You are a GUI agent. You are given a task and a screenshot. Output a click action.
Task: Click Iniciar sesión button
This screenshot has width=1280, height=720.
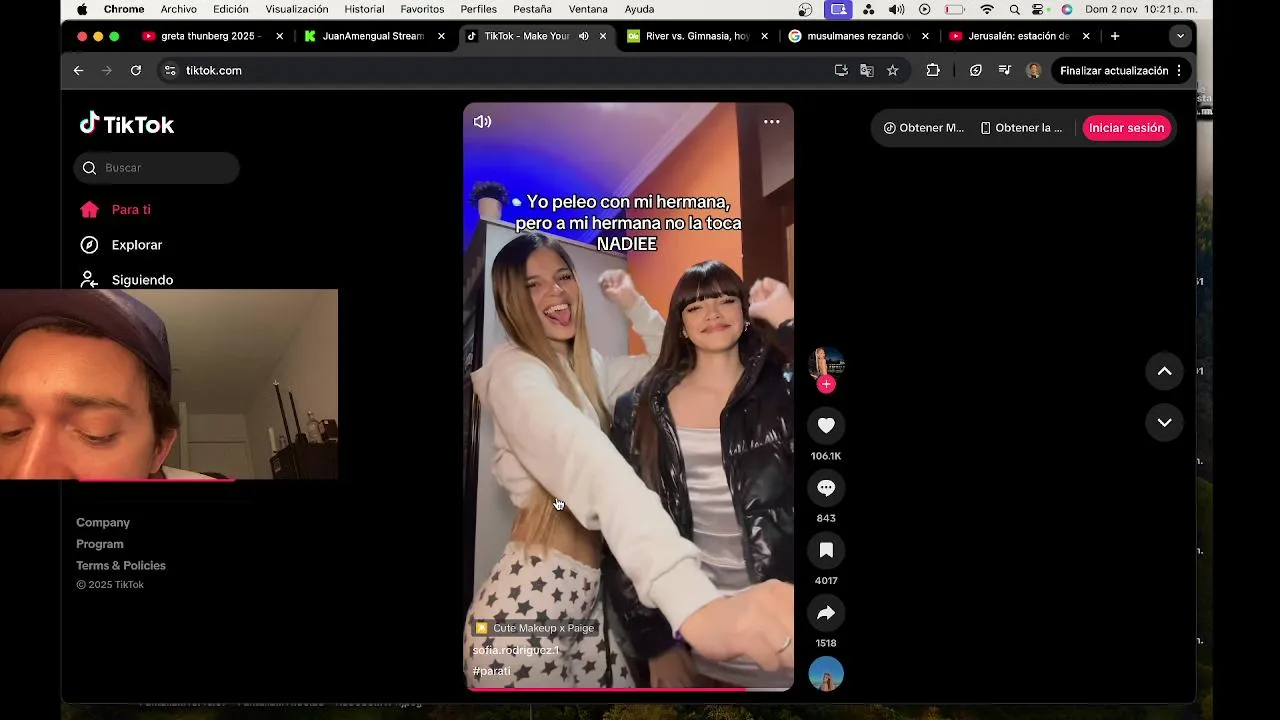1126,128
